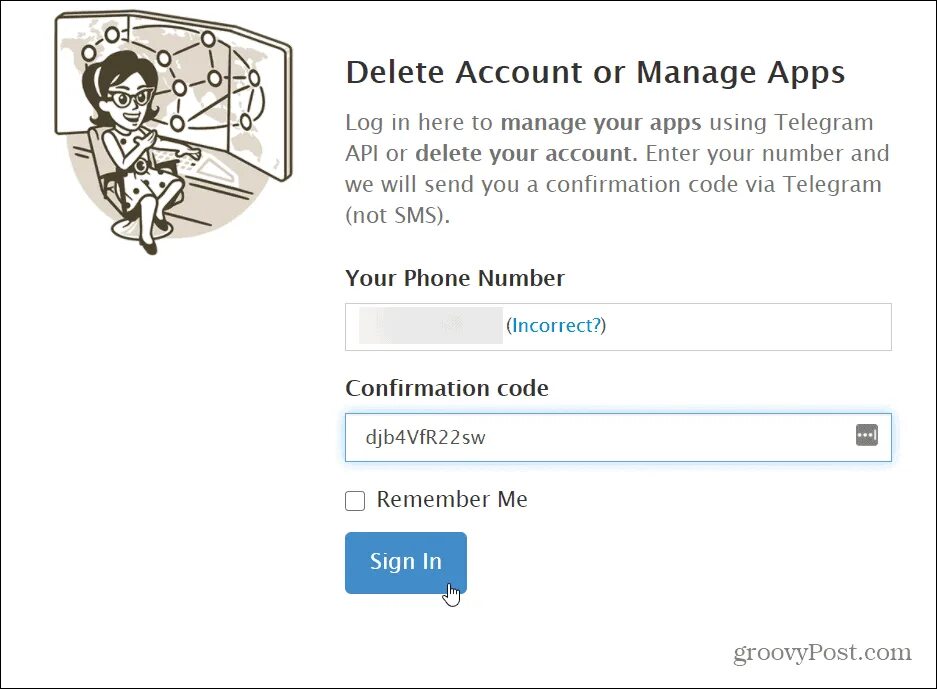
Task: Click the Sign In button
Action: [405, 562]
